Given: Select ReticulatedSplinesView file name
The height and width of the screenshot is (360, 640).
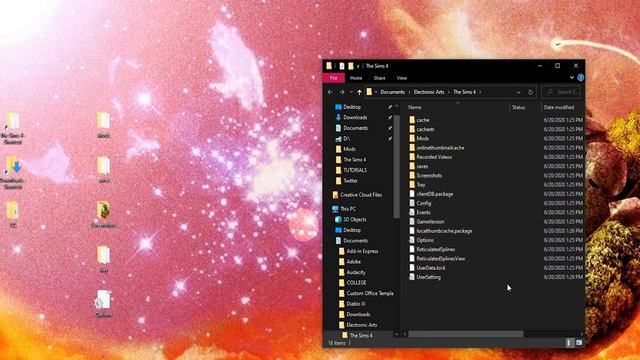Looking at the screenshot, I should [441, 259].
